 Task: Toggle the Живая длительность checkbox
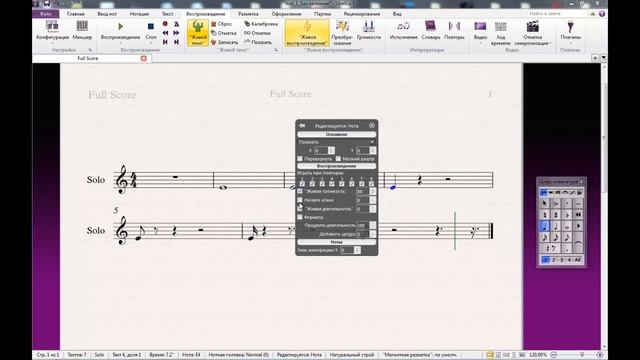(300, 209)
